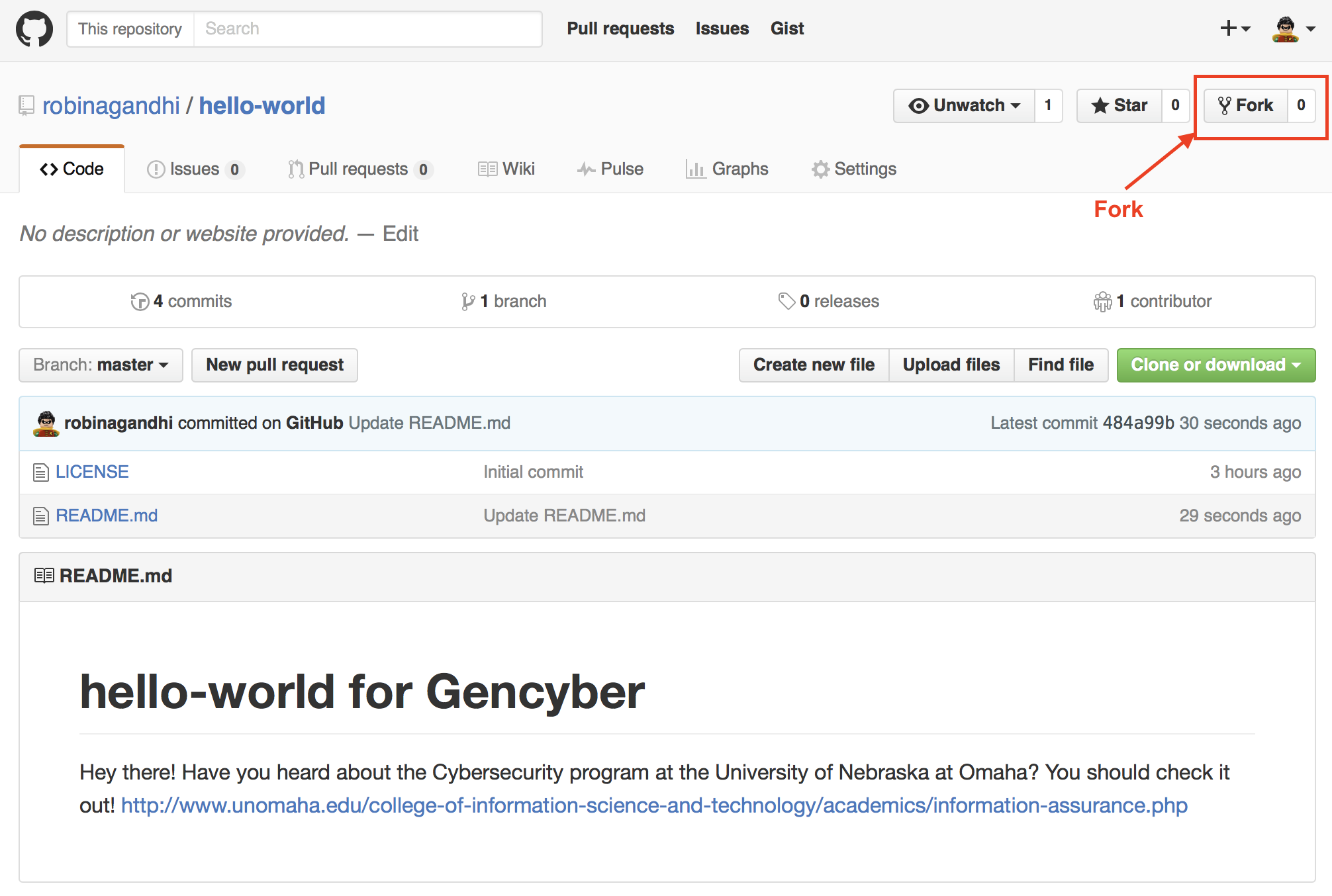Click the This repository search scope label
The image size is (1332, 896).
130,29
